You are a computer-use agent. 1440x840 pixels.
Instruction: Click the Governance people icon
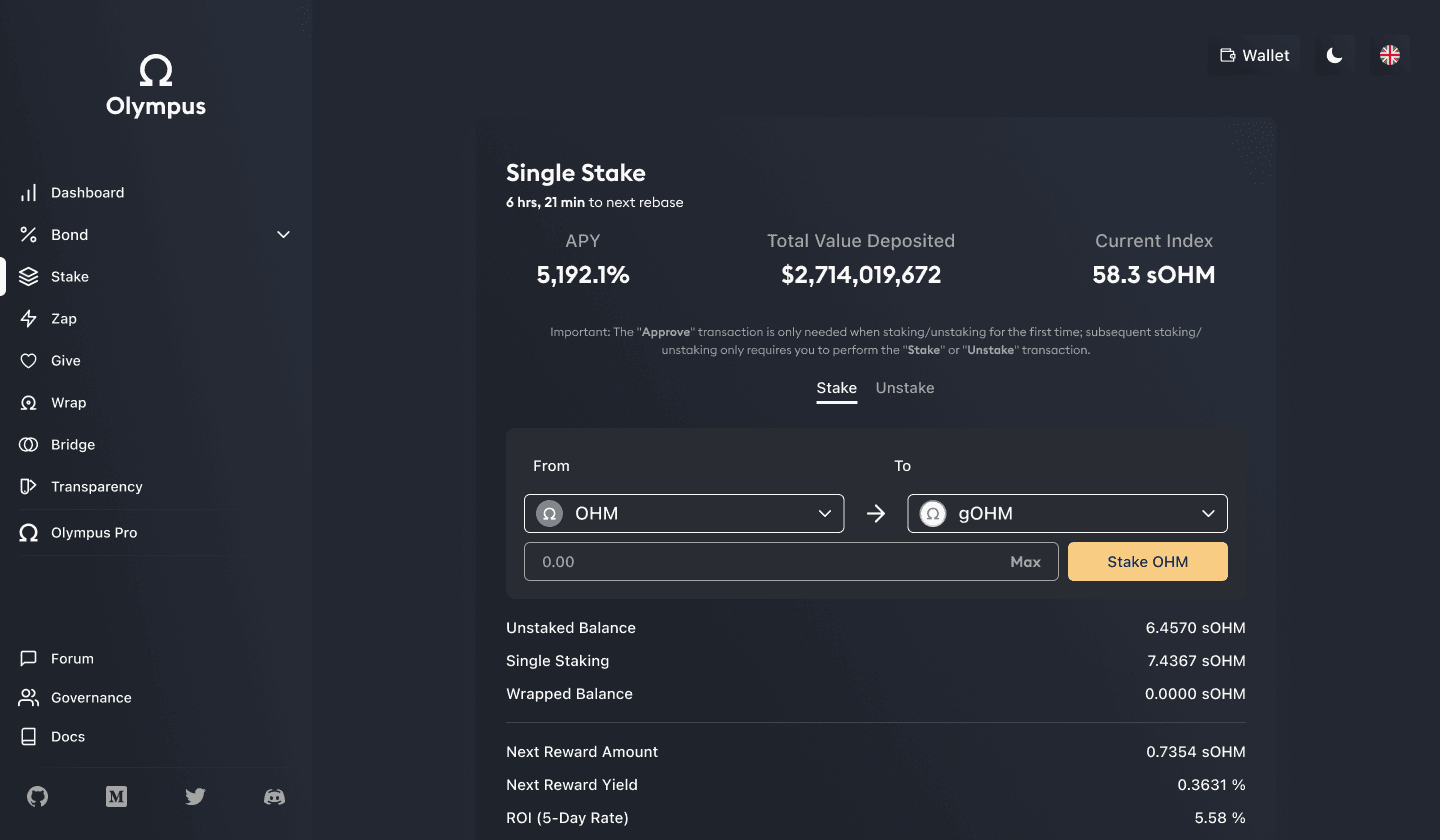[x=29, y=698]
